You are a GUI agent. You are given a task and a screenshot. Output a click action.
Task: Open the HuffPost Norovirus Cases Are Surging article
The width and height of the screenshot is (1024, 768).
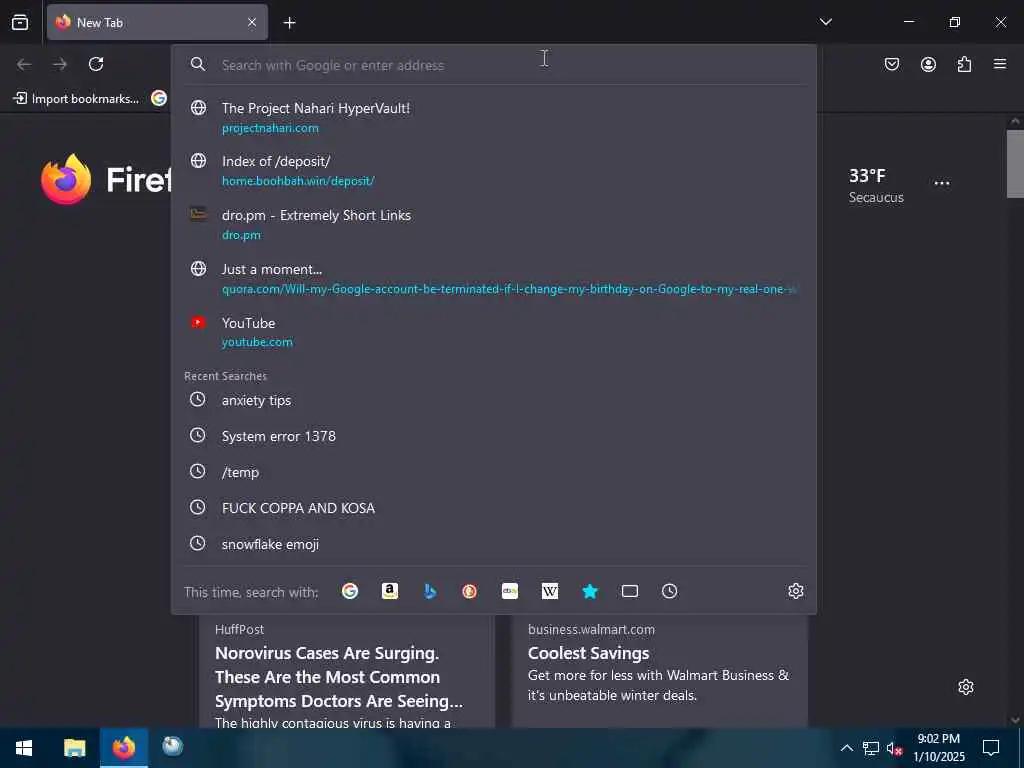[x=347, y=673]
